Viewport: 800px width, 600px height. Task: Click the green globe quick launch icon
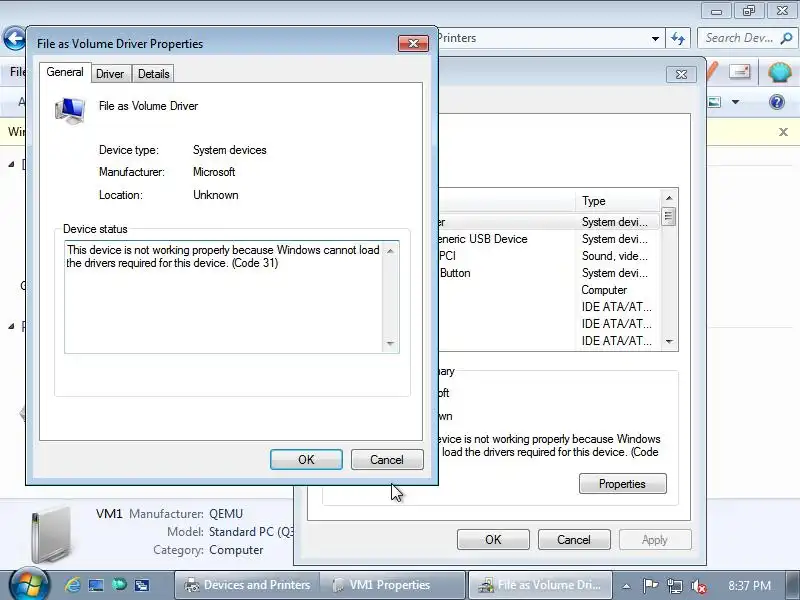point(119,584)
